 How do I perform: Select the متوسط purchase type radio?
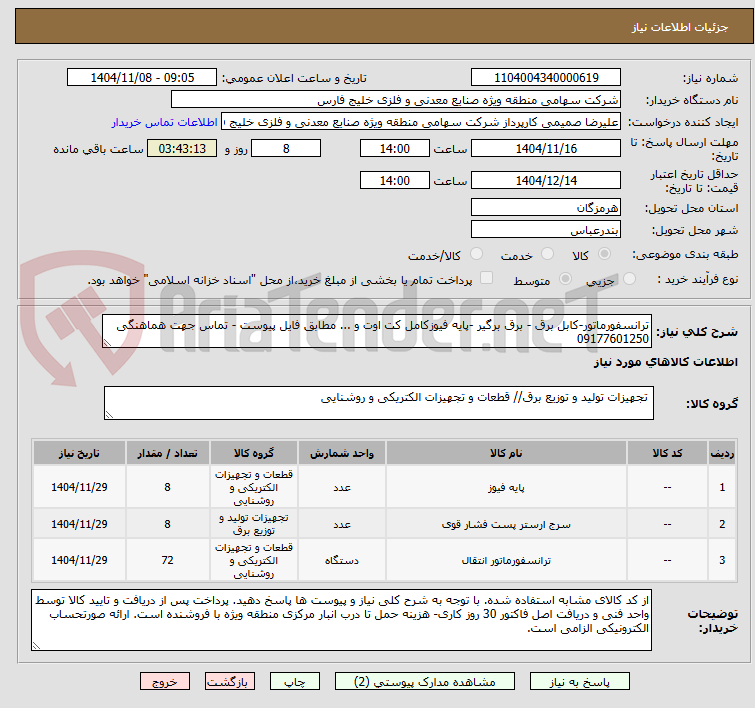coord(565,278)
